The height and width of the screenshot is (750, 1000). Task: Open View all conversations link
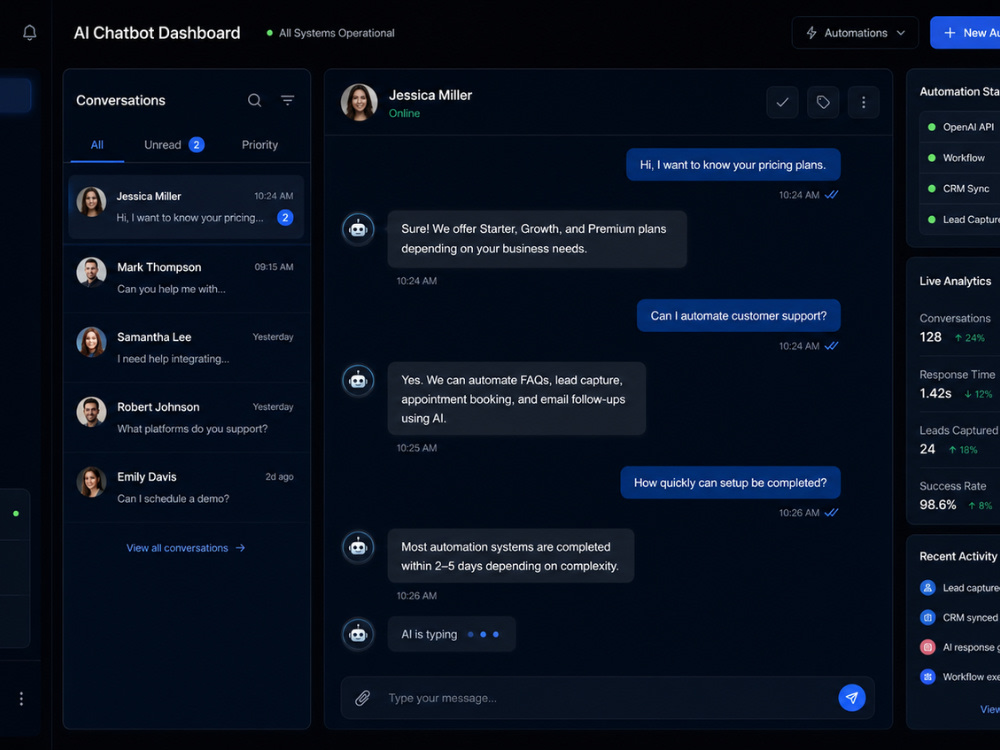(185, 548)
